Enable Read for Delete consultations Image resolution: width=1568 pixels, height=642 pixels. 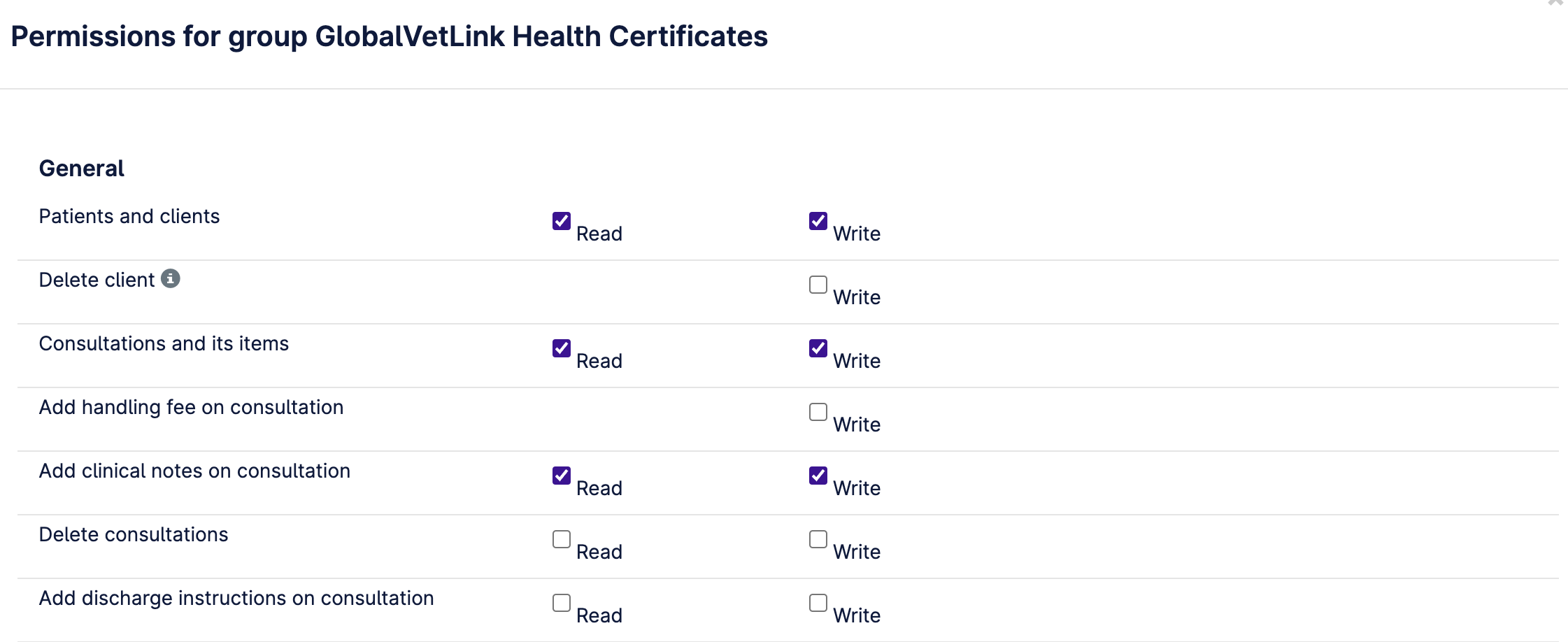click(562, 539)
